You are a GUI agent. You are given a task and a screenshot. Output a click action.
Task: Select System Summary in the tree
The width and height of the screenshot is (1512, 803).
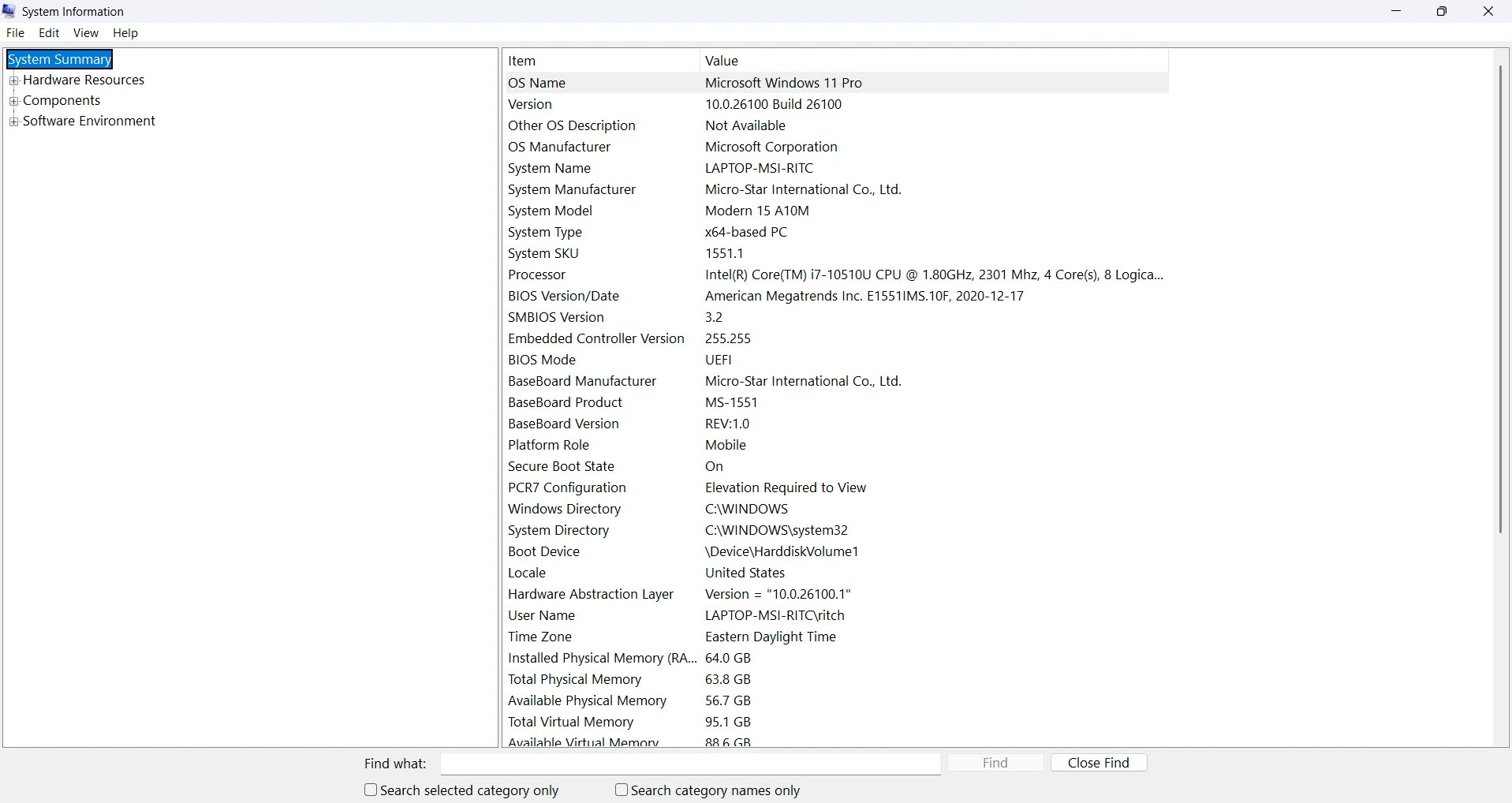60,60
